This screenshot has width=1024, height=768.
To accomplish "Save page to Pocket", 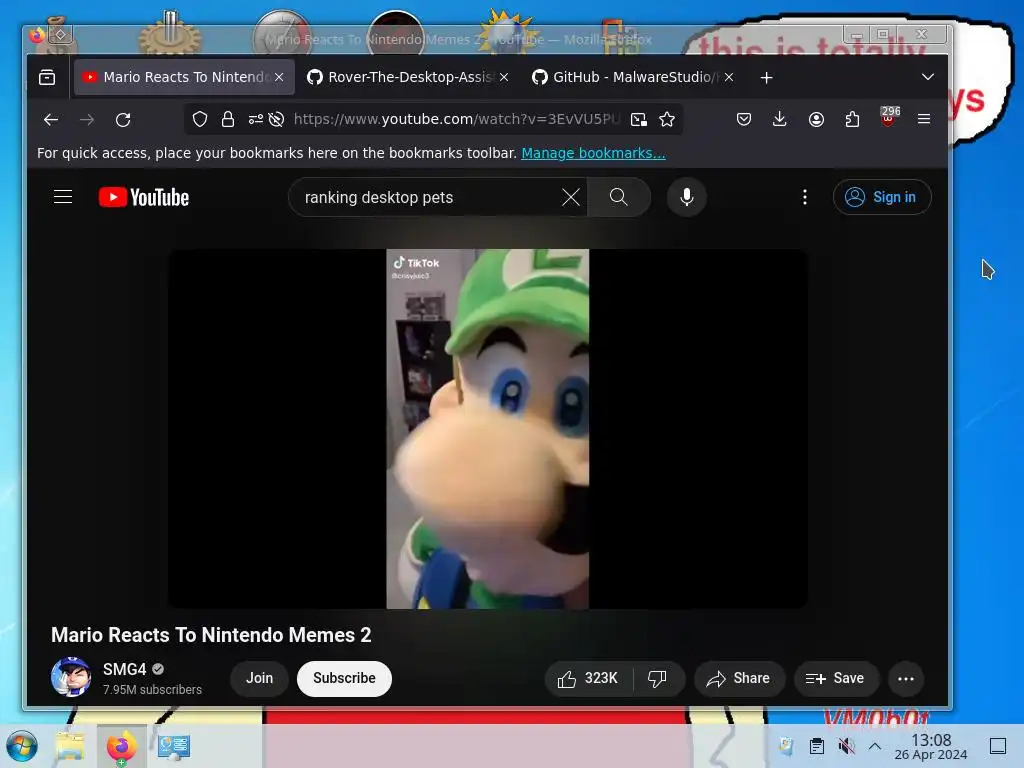I will tap(744, 119).
